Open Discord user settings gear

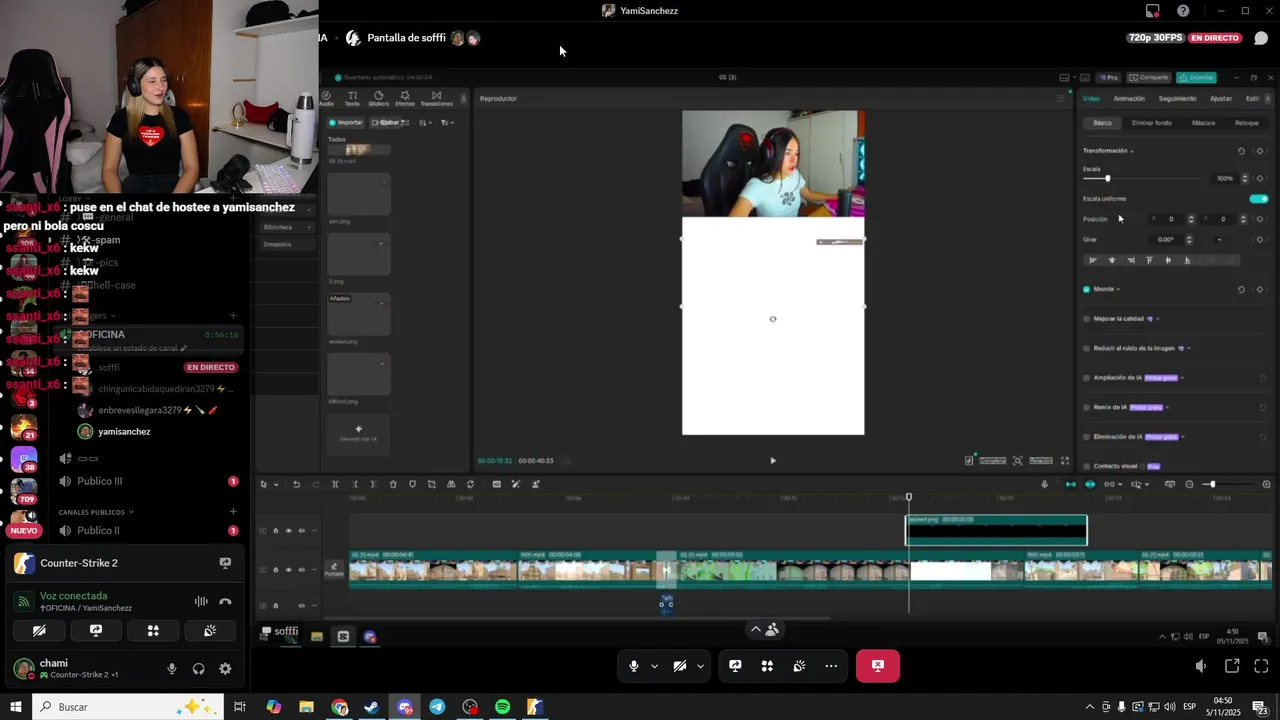[225, 669]
